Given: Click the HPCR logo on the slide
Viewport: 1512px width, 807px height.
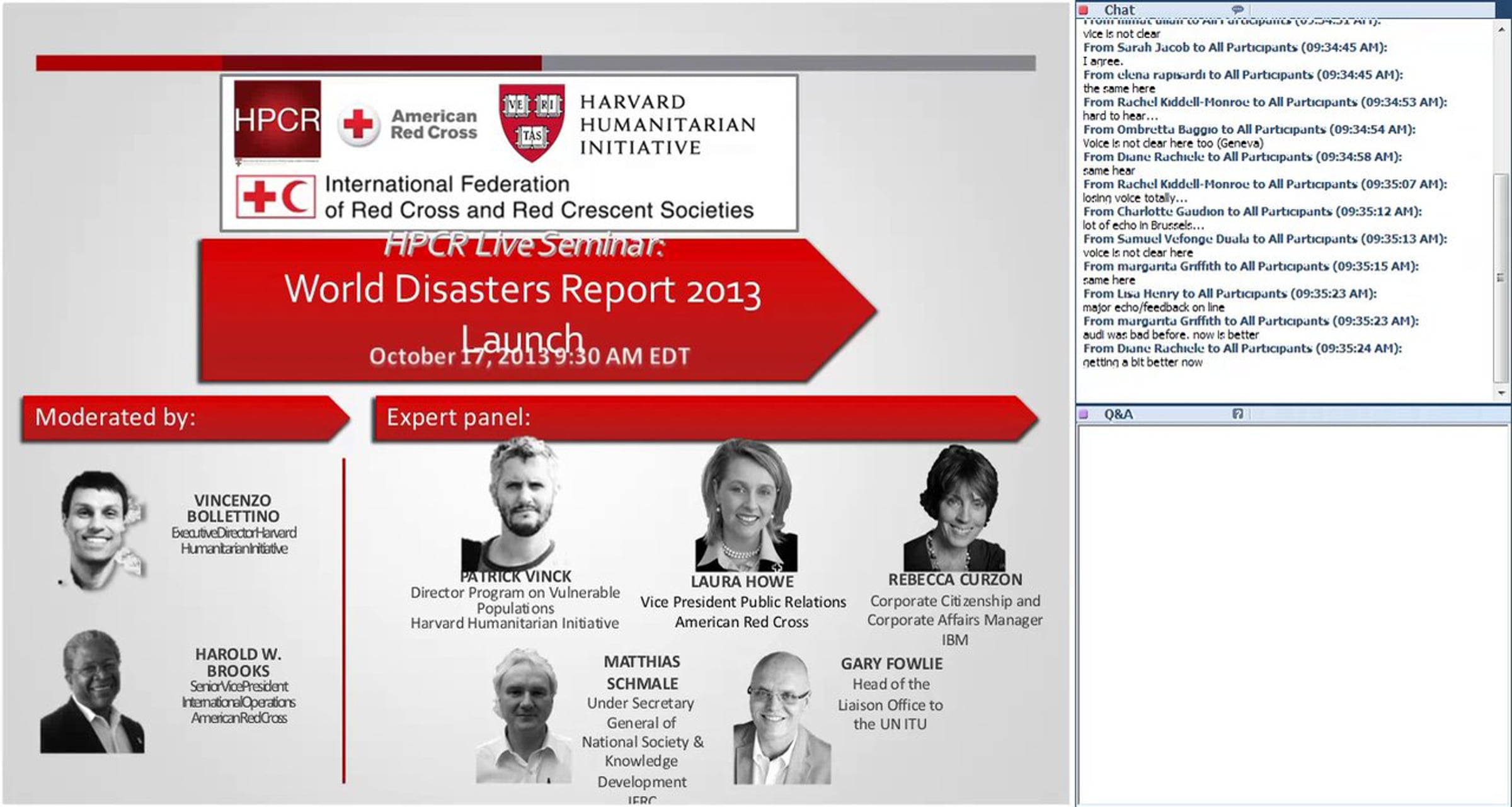Looking at the screenshot, I should (x=277, y=119).
